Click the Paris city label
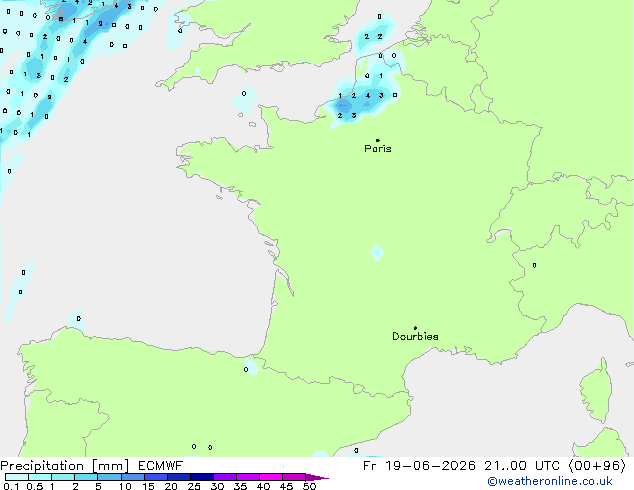Image resolution: width=634 pixels, height=490 pixels. coord(378,149)
